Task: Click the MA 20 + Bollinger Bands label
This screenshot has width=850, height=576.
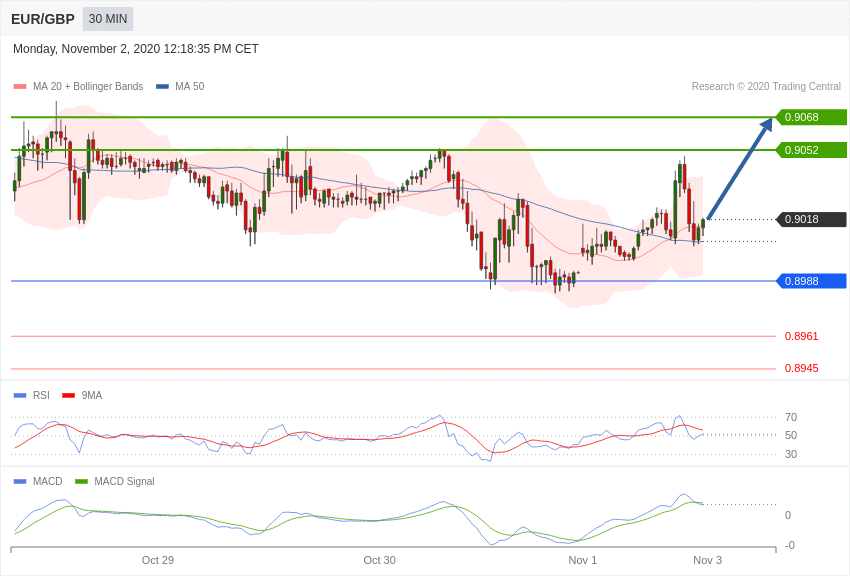Action: (x=88, y=86)
